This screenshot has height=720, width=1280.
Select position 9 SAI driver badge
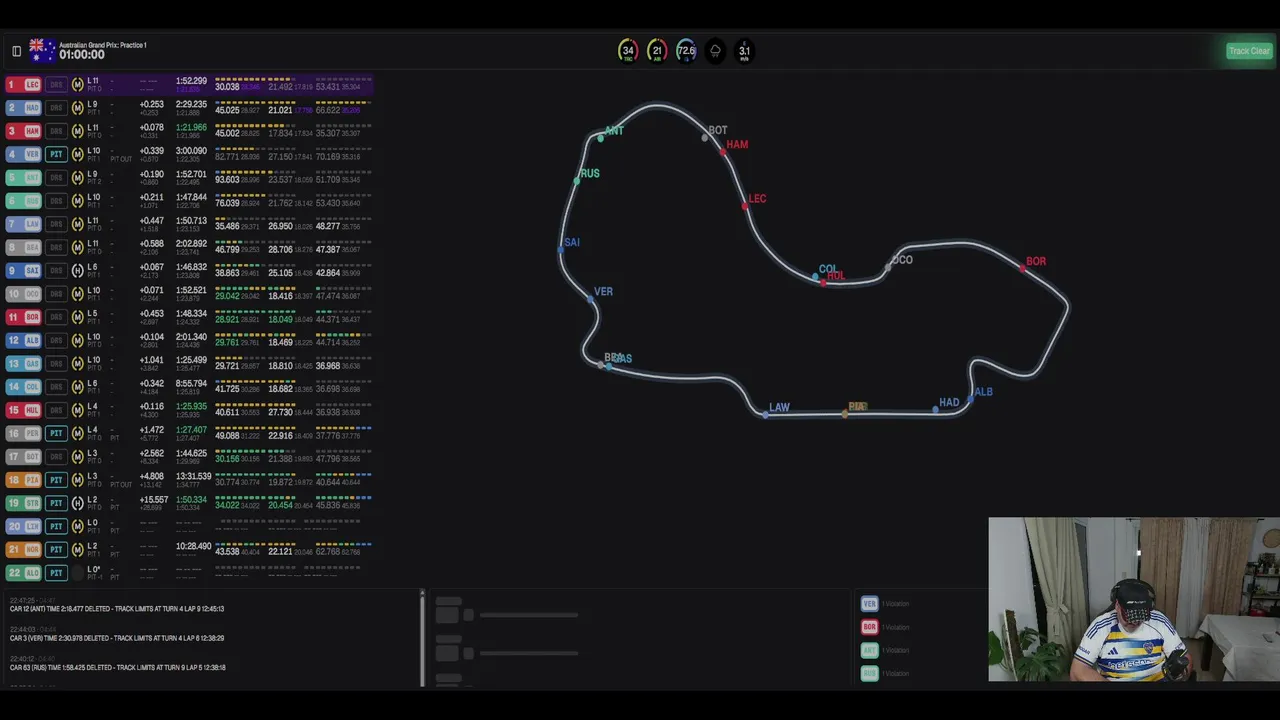pos(24,271)
